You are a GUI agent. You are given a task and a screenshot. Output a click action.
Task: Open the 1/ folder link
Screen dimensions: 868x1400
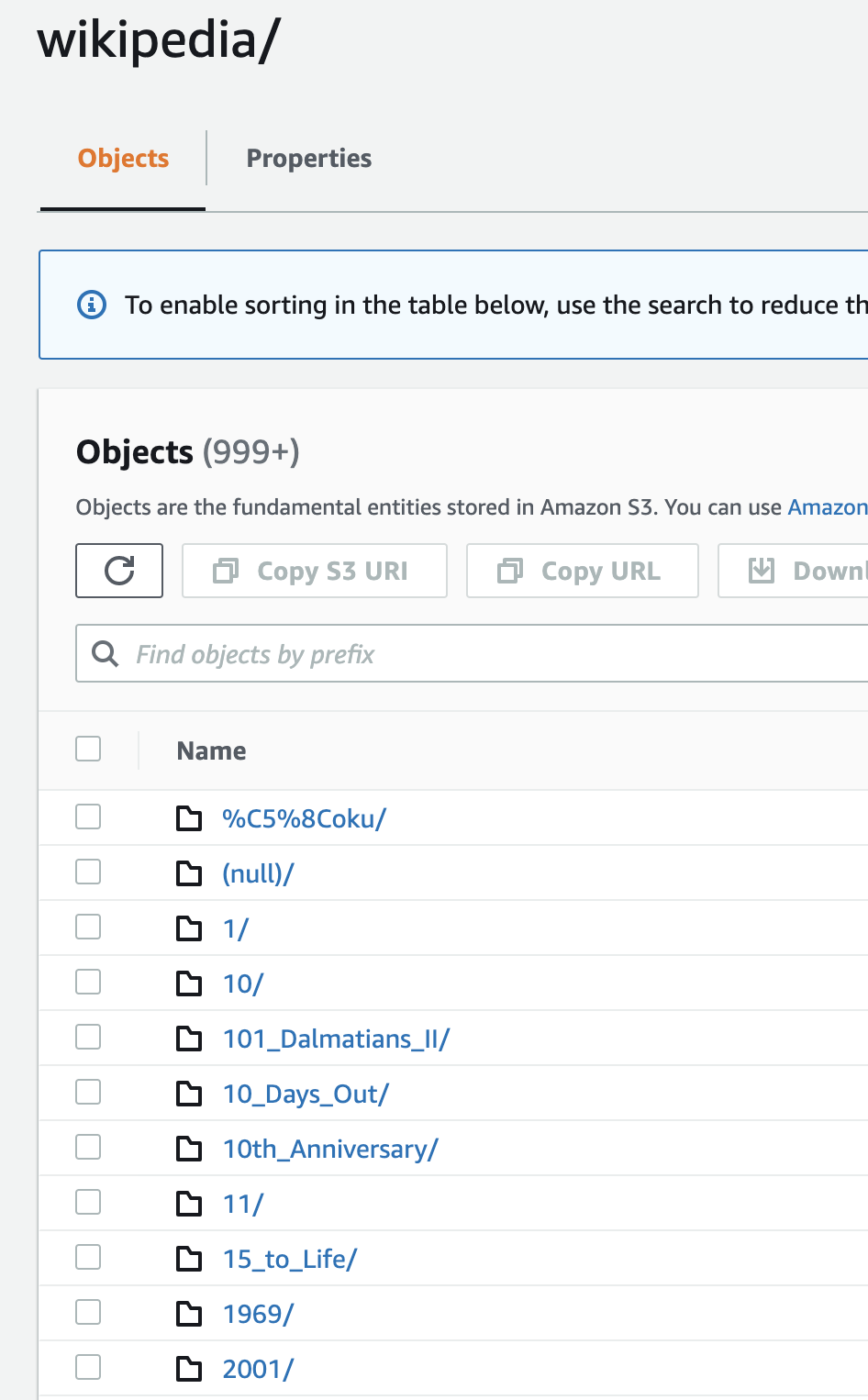(x=236, y=928)
